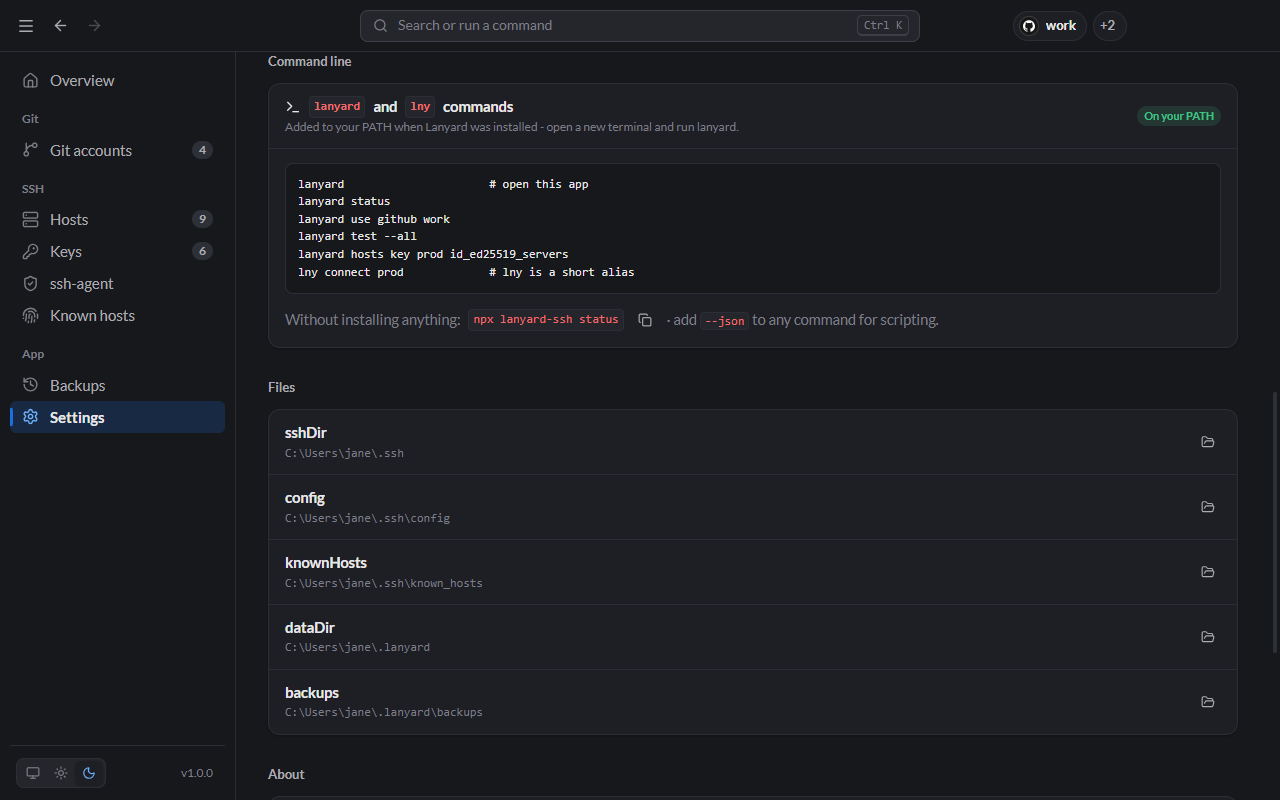Open Backups in the sidebar

tap(117, 385)
